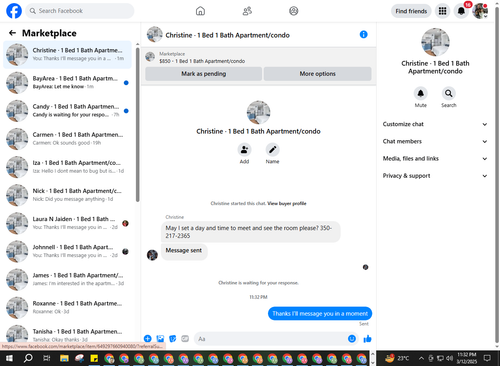Open more actions plus icon in composer
This screenshot has height=366, width=500.
pos(148,339)
